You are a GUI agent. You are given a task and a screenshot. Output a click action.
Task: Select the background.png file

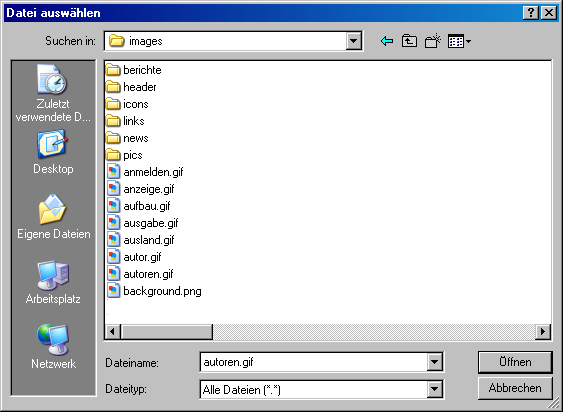(x=154, y=291)
